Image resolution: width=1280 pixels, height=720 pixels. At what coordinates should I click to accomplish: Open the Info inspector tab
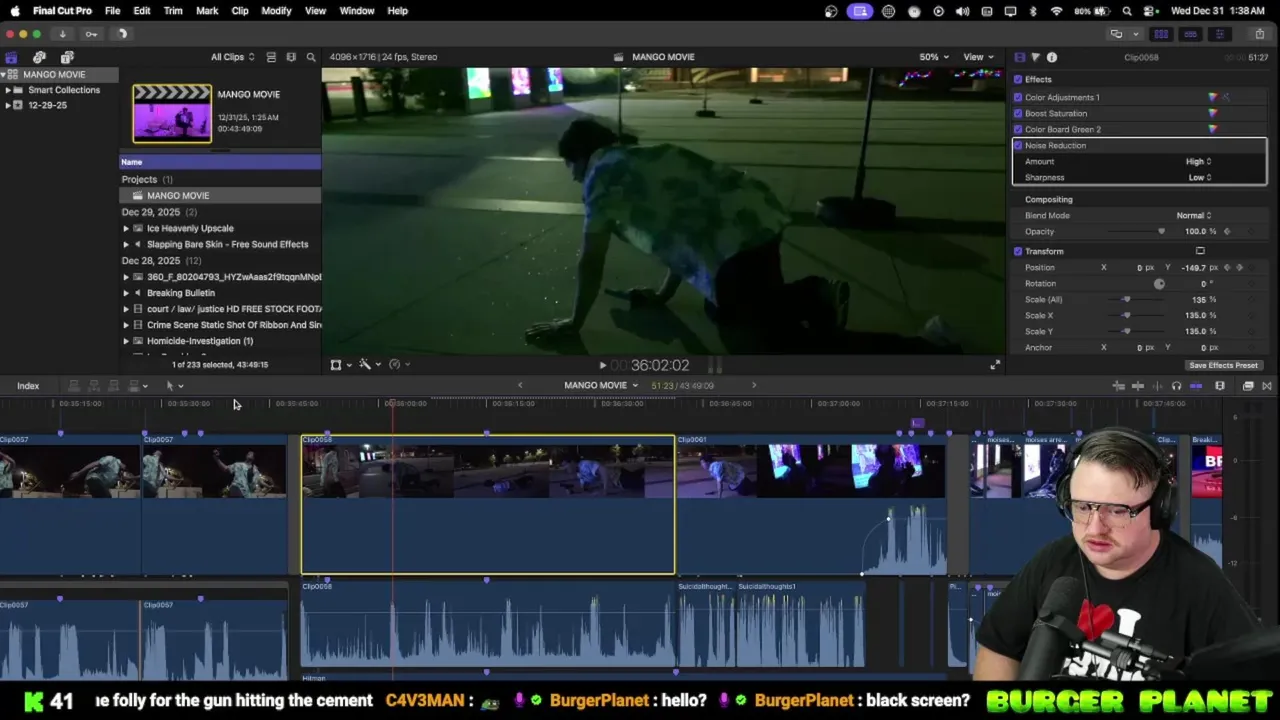(1052, 57)
